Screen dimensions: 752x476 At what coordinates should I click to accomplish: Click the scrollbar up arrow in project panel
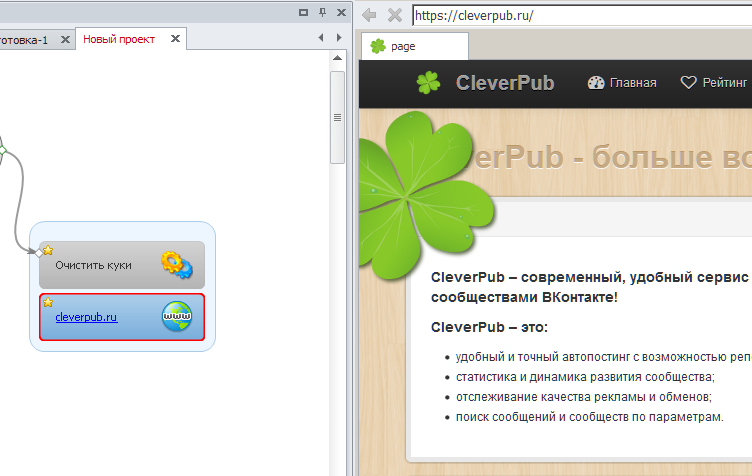point(337,58)
